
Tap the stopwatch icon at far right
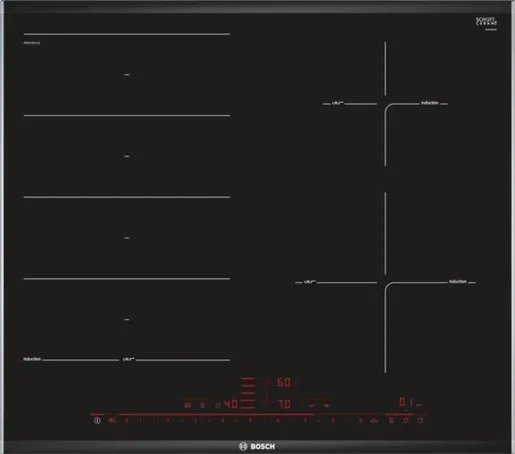(x=420, y=421)
